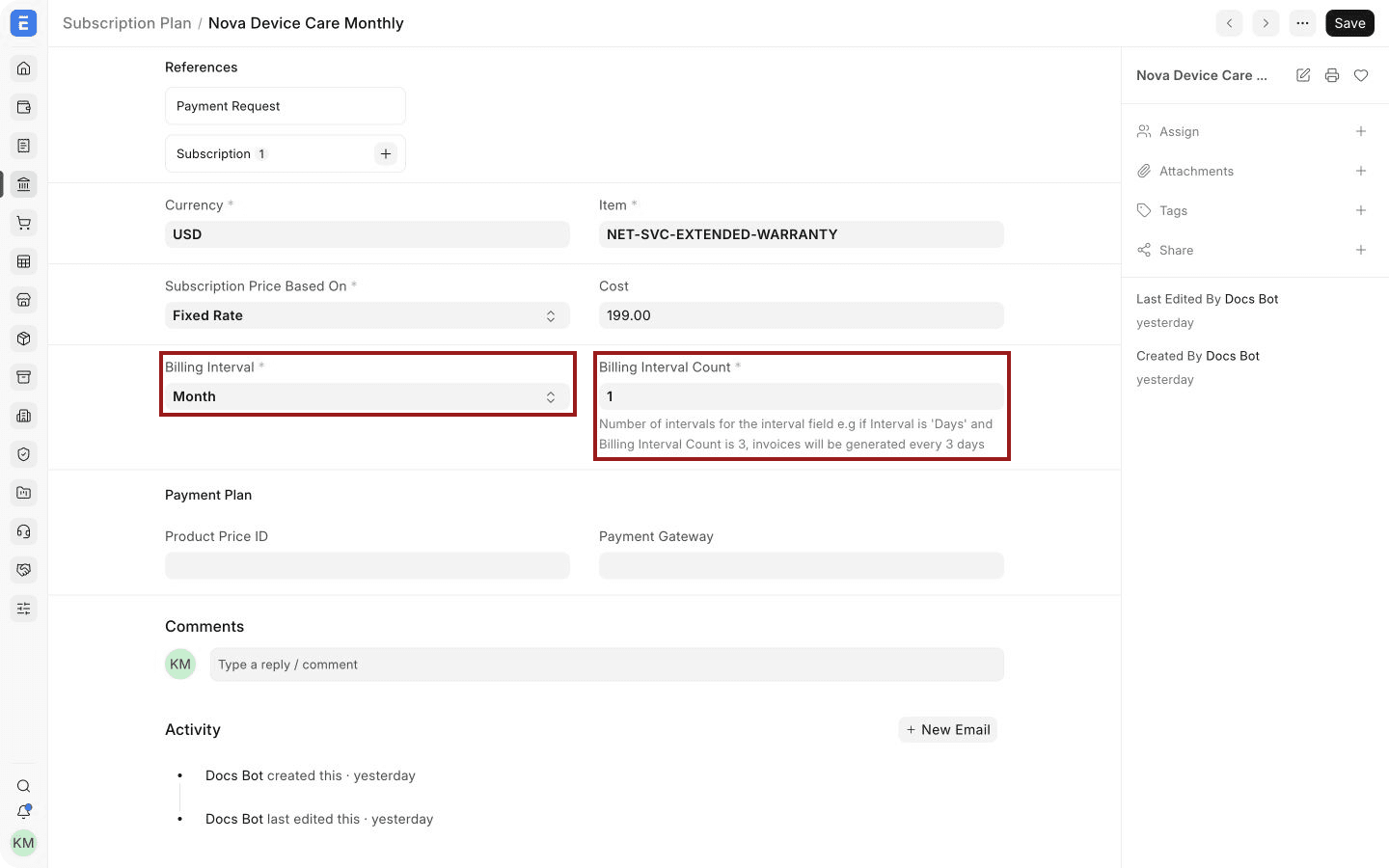The image size is (1389, 868).
Task: Open the wallet icon in the sidebar
Action: [x=24, y=107]
